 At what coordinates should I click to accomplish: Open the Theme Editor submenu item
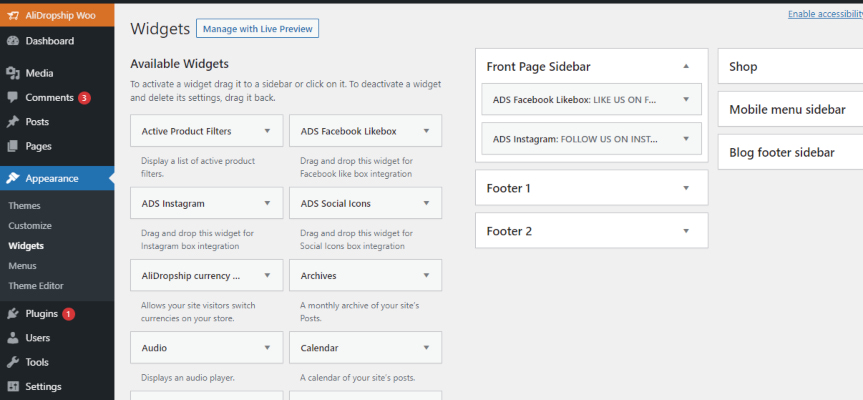(36, 286)
